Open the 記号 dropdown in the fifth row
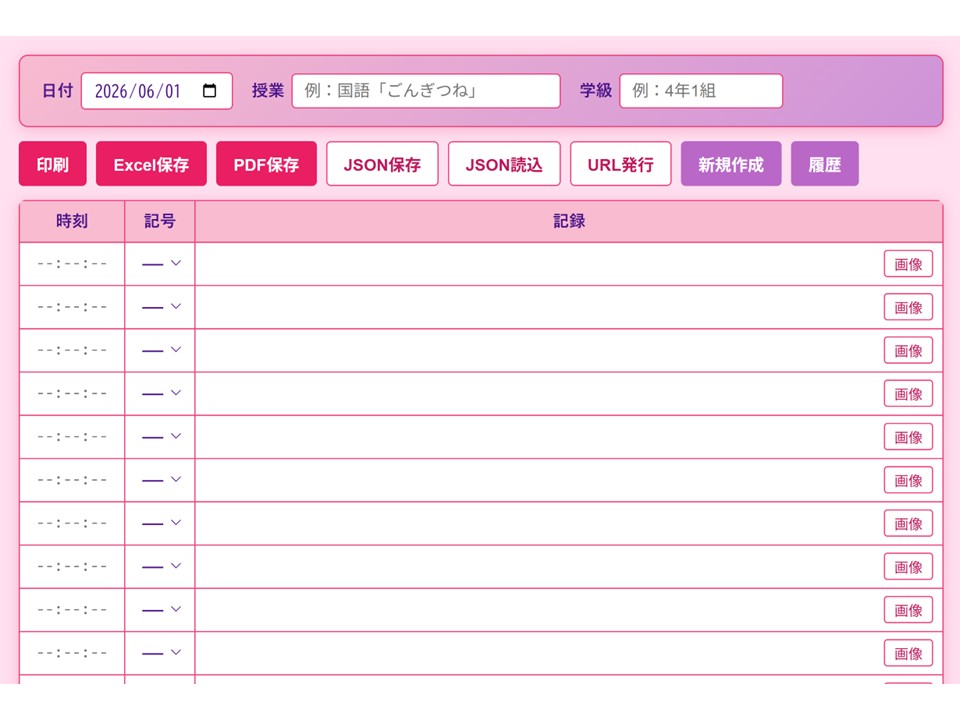The height and width of the screenshot is (720, 960). [x=160, y=437]
